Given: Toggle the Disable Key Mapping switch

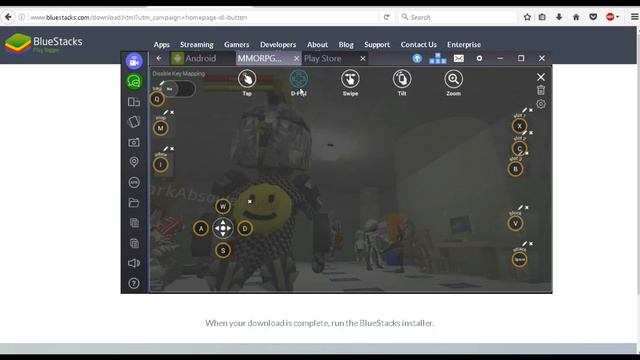Looking at the screenshot, I should click(x=179, y=89).
